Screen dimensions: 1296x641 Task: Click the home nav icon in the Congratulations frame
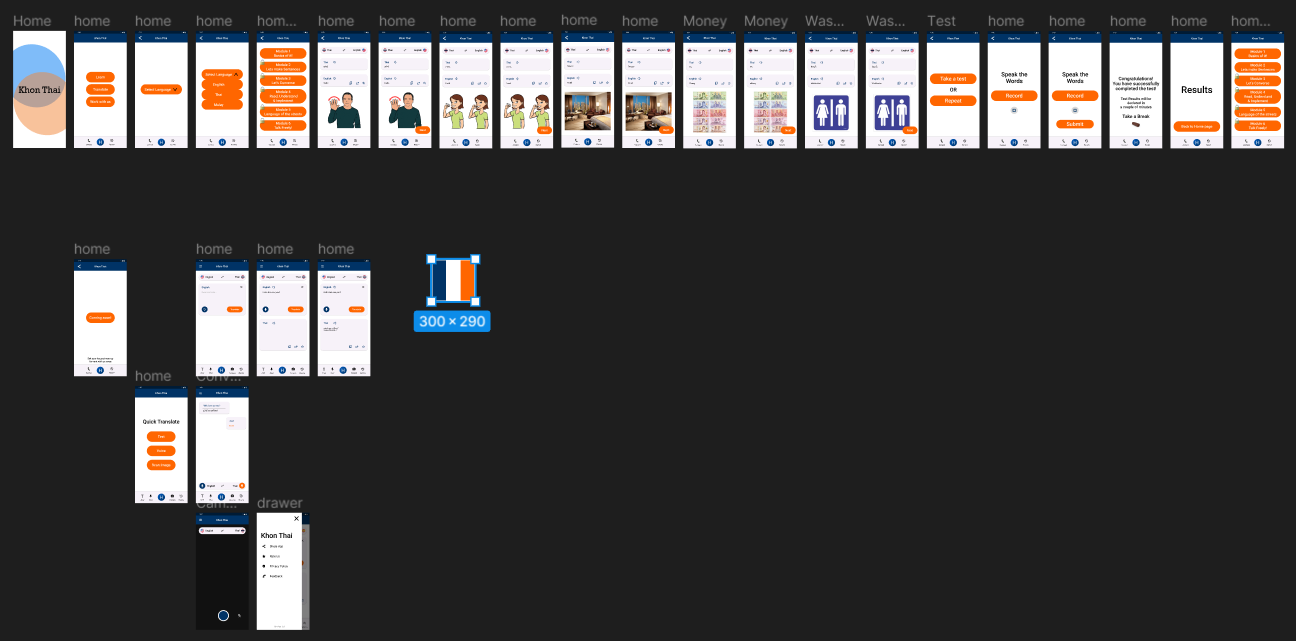click(x=1136, y=141)
